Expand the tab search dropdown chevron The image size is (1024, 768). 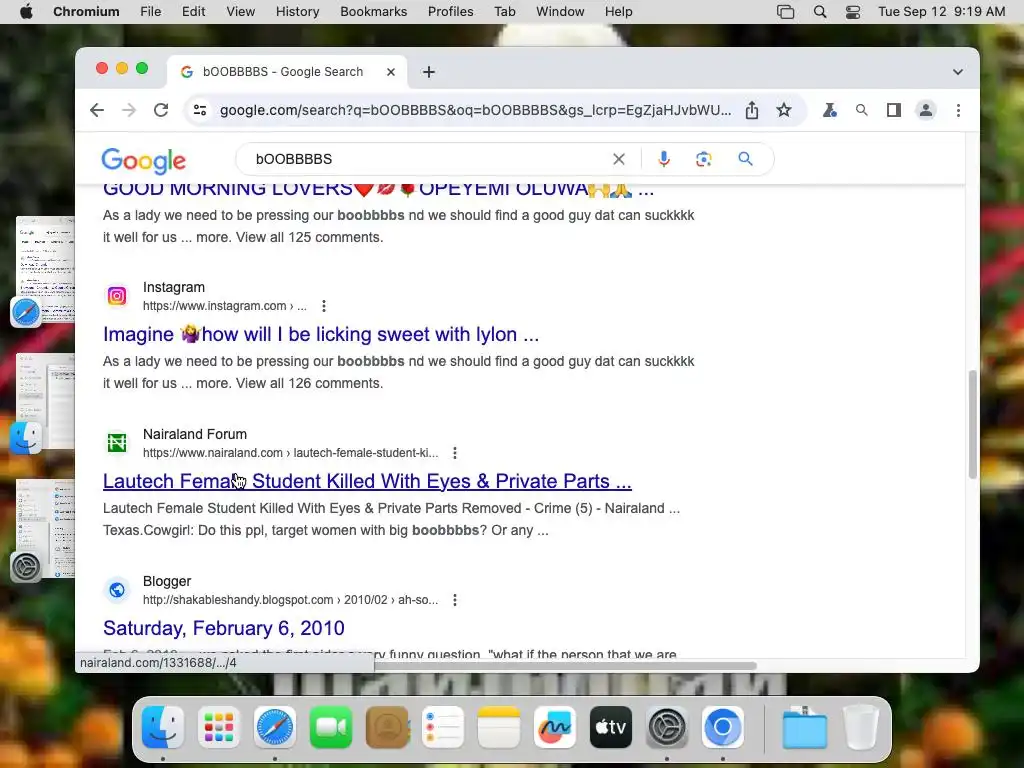[x=957, y=72]
